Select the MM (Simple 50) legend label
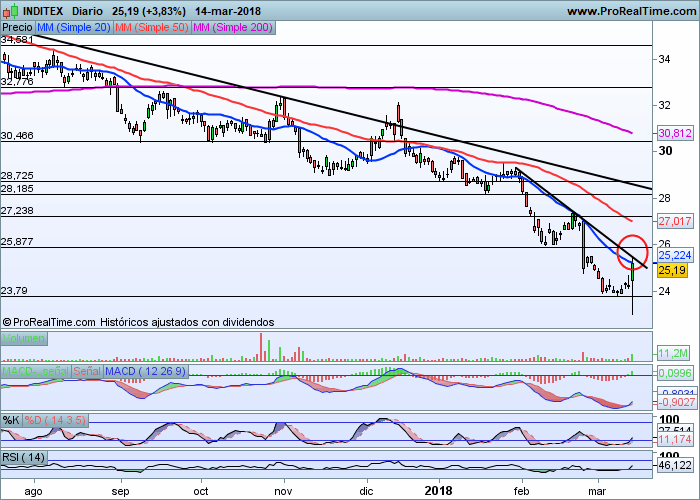 pyautogui.click(x=152, y=28)
